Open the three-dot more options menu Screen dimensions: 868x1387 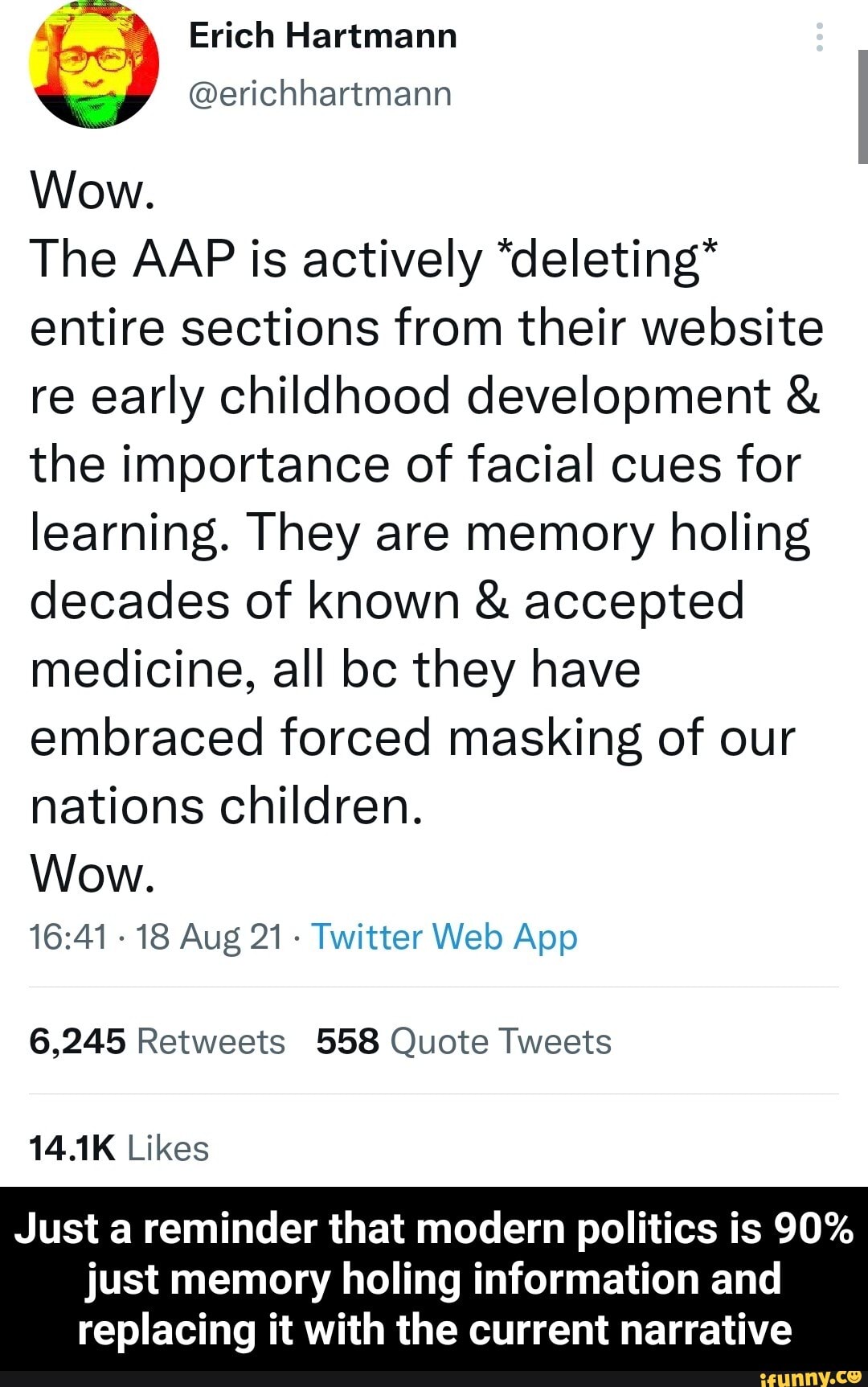(x=819, y=37)
